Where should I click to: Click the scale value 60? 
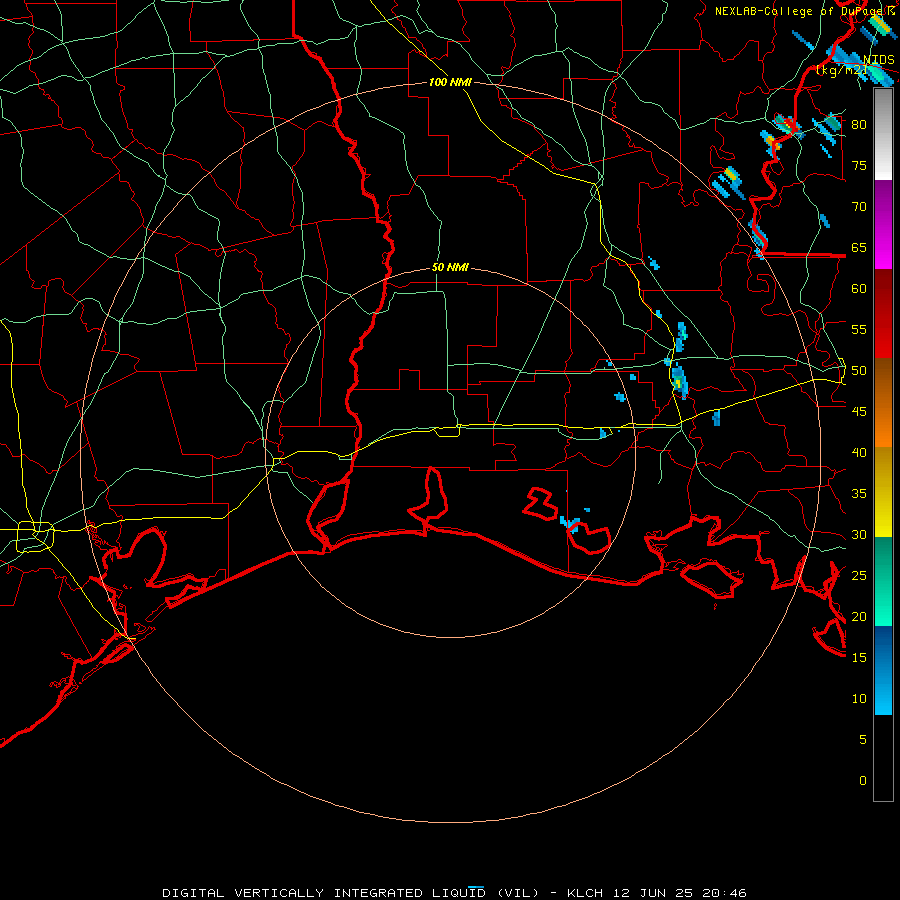point(859,289)
